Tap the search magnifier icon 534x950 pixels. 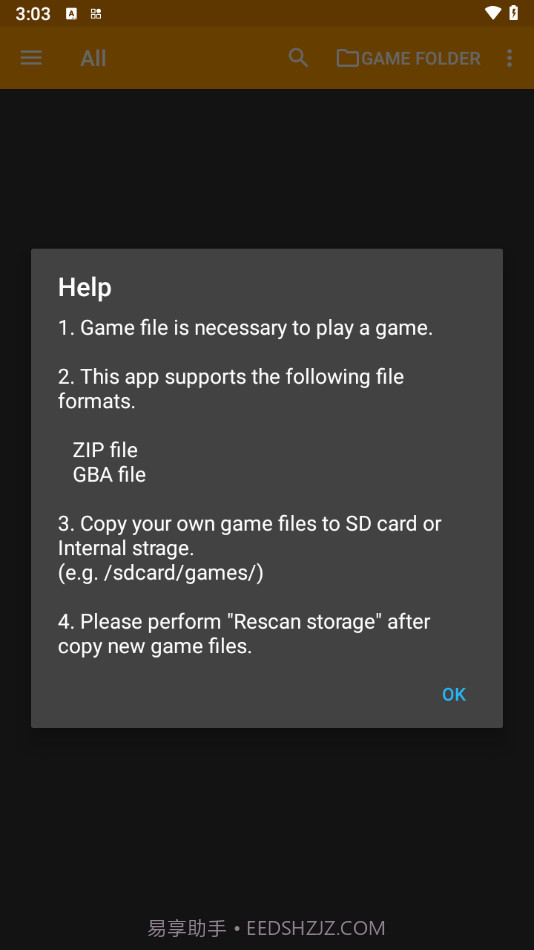298,58
